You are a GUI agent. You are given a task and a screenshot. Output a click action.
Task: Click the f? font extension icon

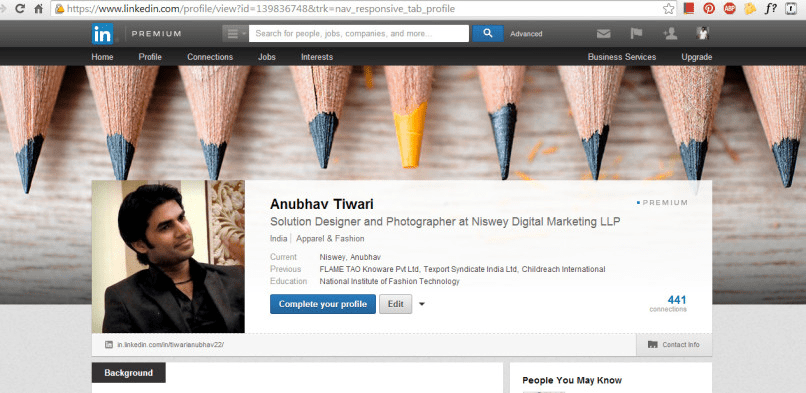point(770,8)
